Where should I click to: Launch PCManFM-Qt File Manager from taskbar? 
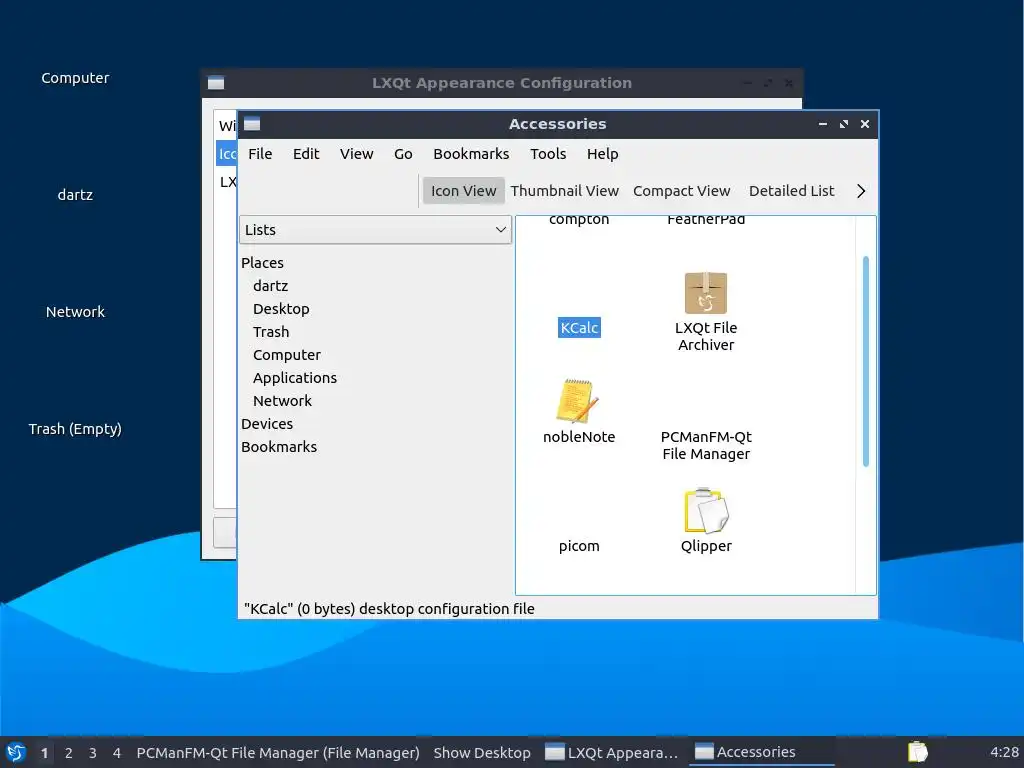[278, 752]
